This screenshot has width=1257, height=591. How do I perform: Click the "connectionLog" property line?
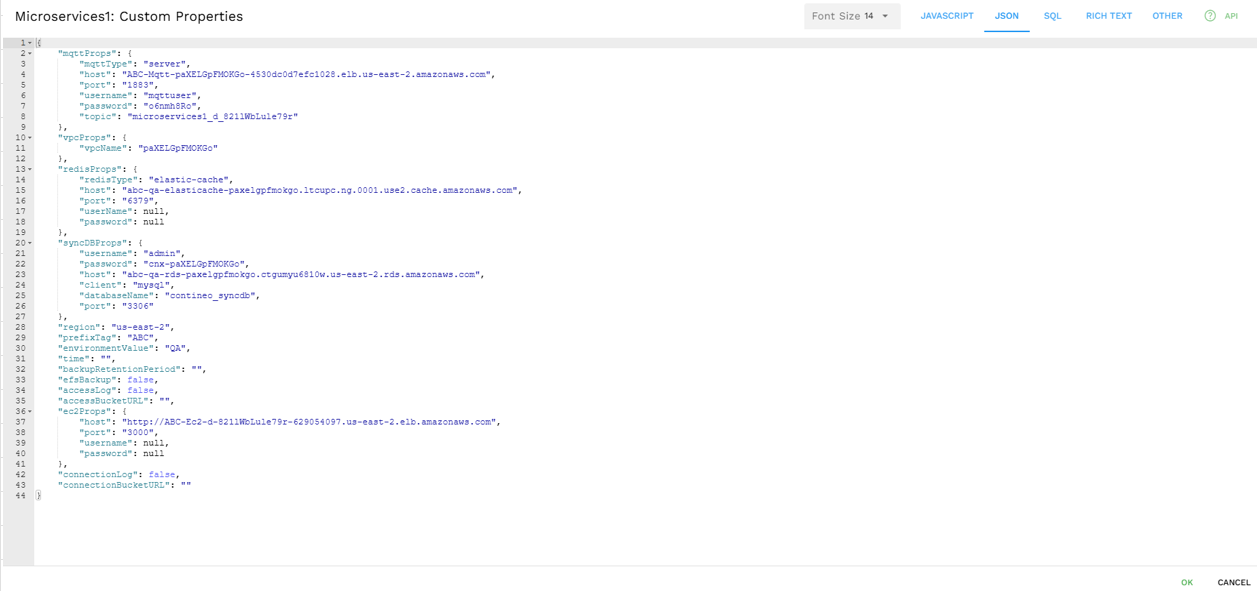click(118, 475)
